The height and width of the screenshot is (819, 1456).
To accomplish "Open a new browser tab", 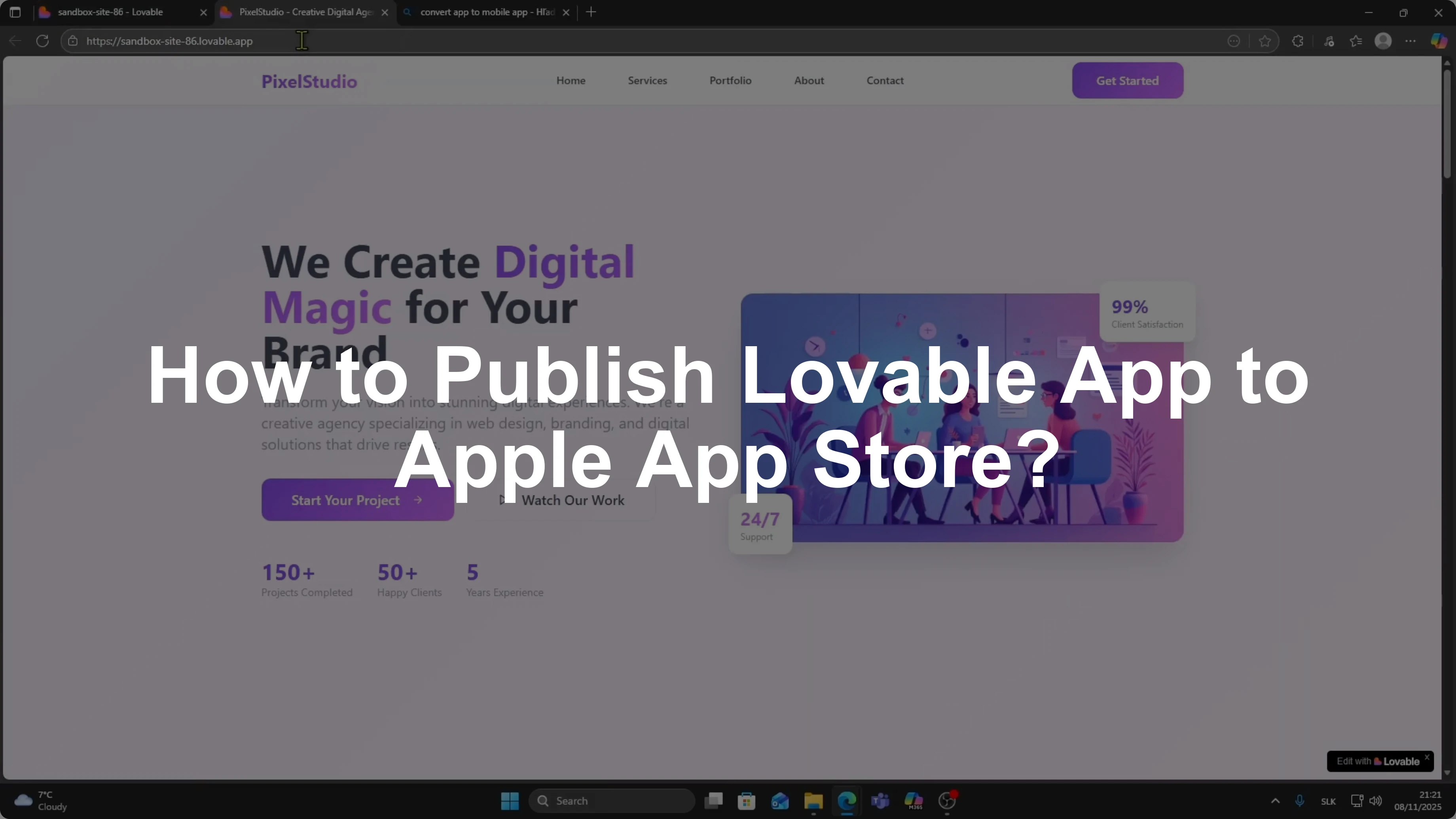I will click(591, 12).
